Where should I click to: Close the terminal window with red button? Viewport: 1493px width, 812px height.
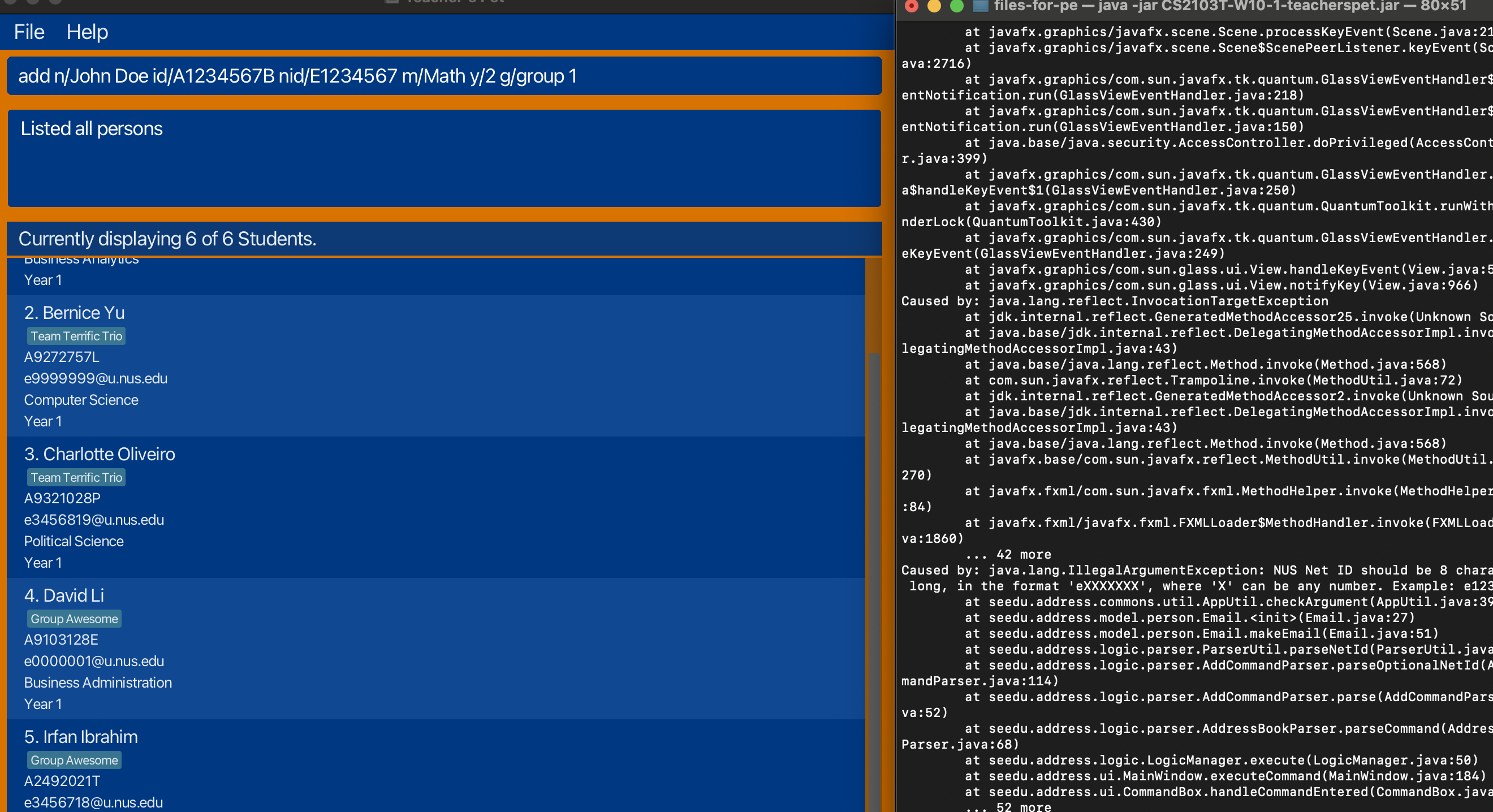(912, 6)
